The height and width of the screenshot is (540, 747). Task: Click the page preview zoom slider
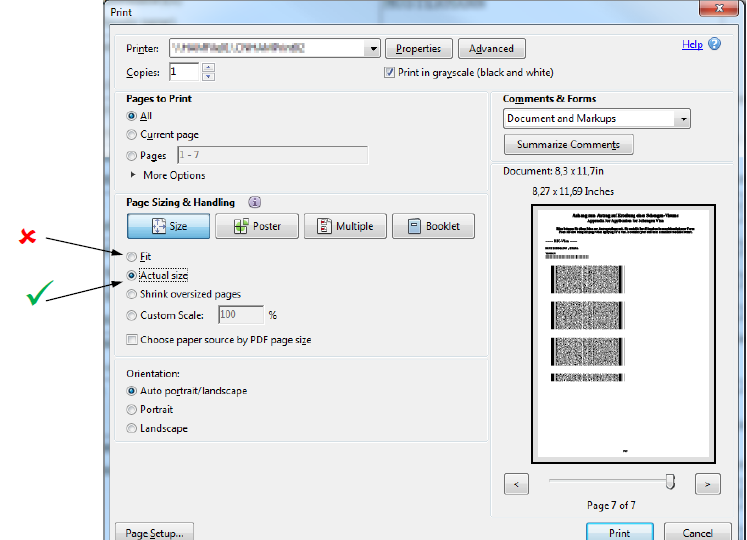point(610,483)
